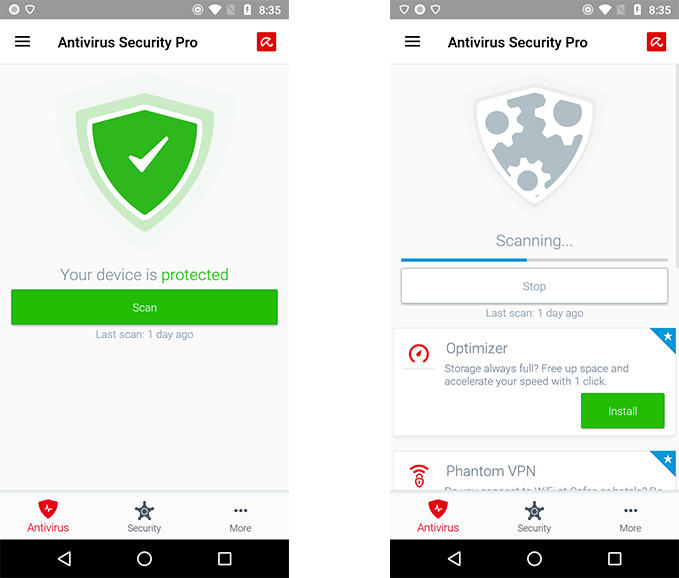Open More tab on scanning screen

[x=630, y=517]
